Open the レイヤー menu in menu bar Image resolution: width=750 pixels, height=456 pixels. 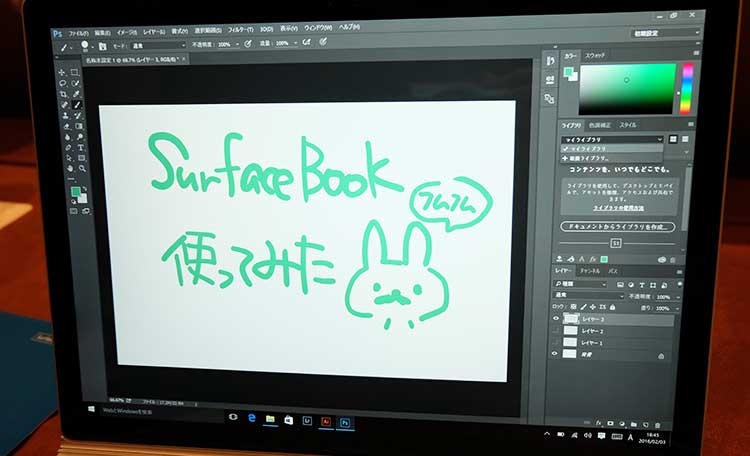[x=154, y=32]
